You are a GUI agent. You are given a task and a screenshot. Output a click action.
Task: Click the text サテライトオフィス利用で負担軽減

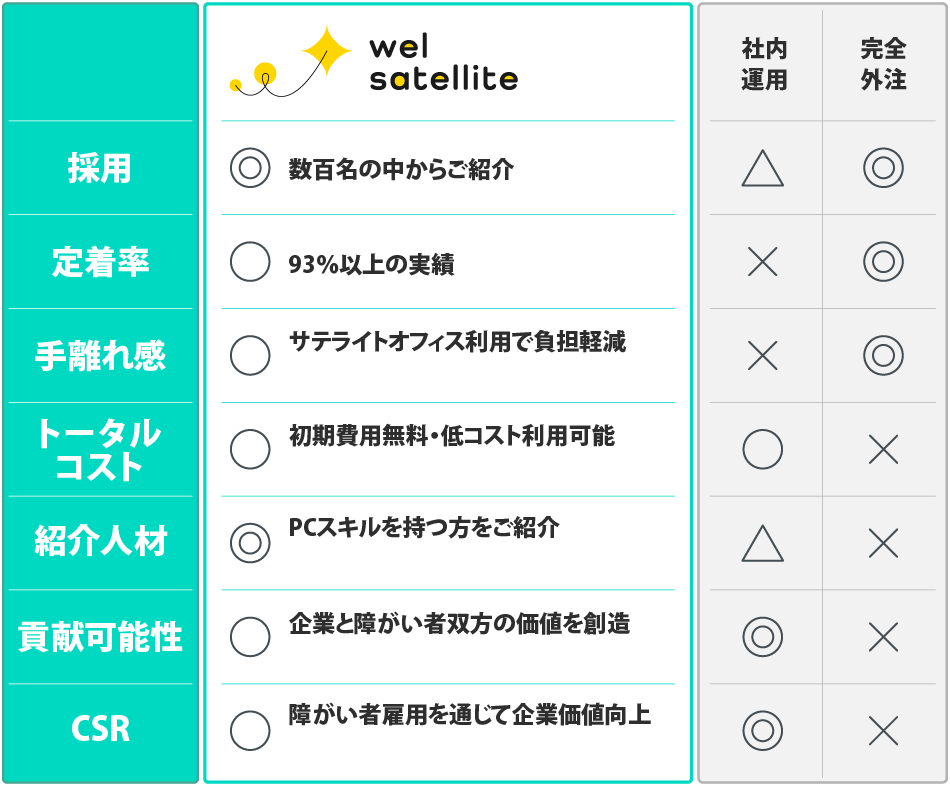pyautogui.click(x=457, y=342)
